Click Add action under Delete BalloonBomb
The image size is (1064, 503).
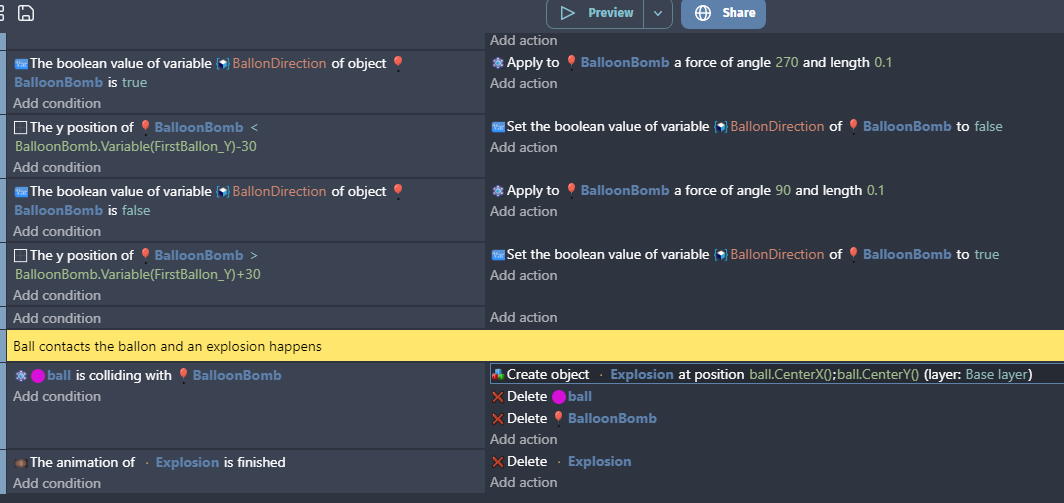pos(523,440)
